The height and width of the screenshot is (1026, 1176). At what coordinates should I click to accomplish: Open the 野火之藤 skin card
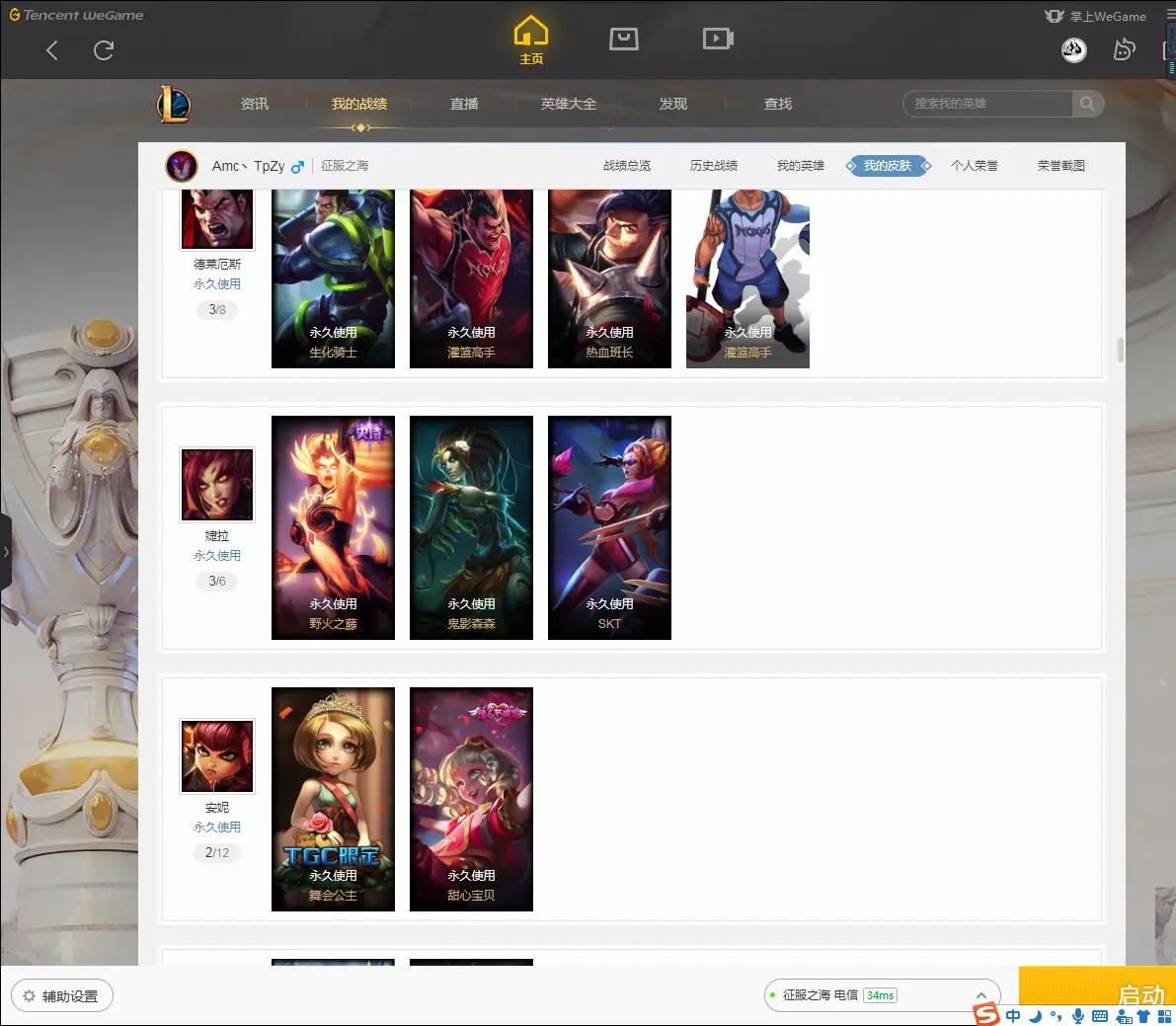(x=333, y=528)
